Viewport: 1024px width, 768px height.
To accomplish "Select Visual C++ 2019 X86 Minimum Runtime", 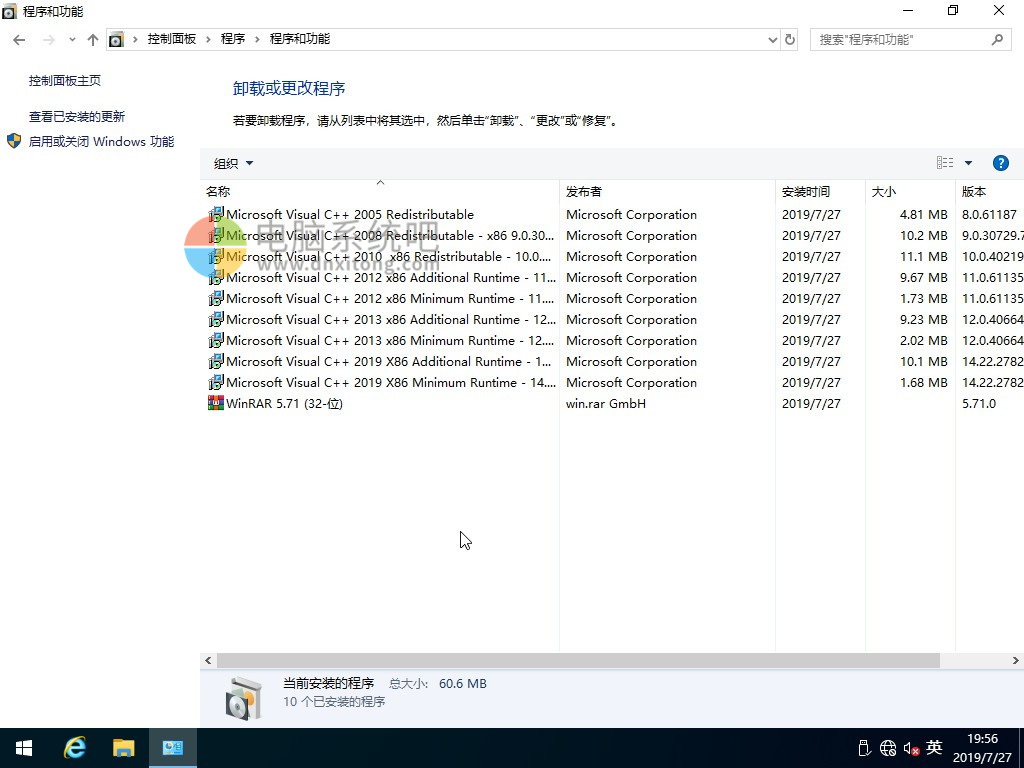I will (612, 382).
